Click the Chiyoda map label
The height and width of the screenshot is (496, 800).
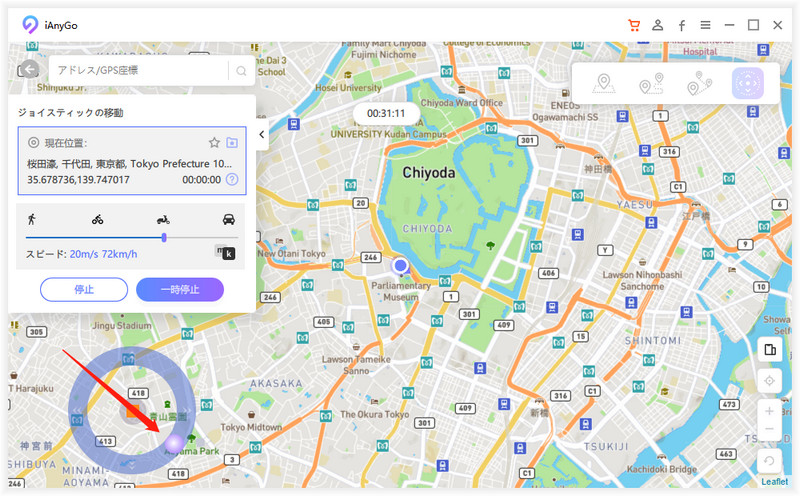pos(429,173)
